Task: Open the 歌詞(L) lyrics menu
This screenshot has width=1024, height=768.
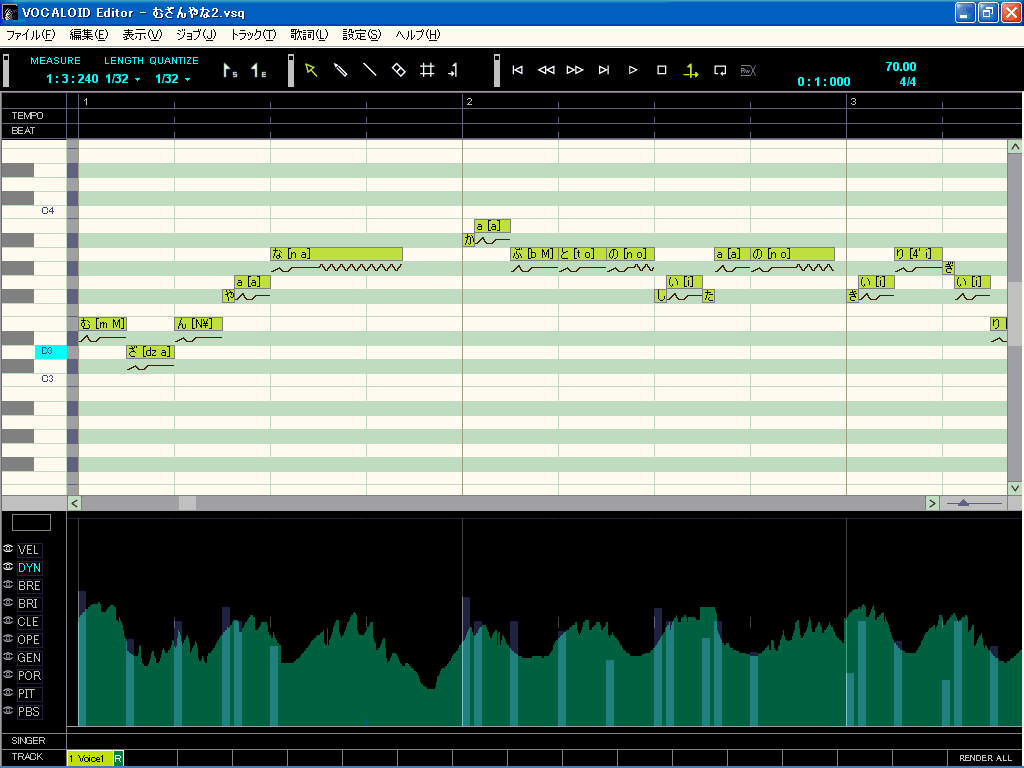Action: (309, 35)
